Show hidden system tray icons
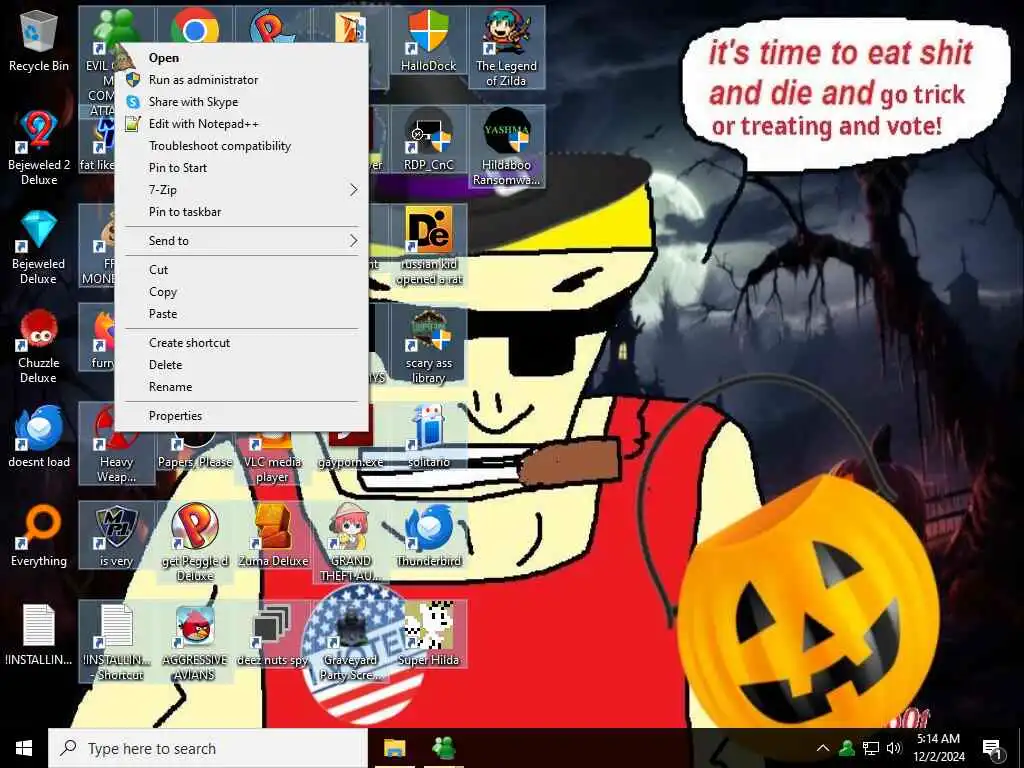 [x=823, y=748]
